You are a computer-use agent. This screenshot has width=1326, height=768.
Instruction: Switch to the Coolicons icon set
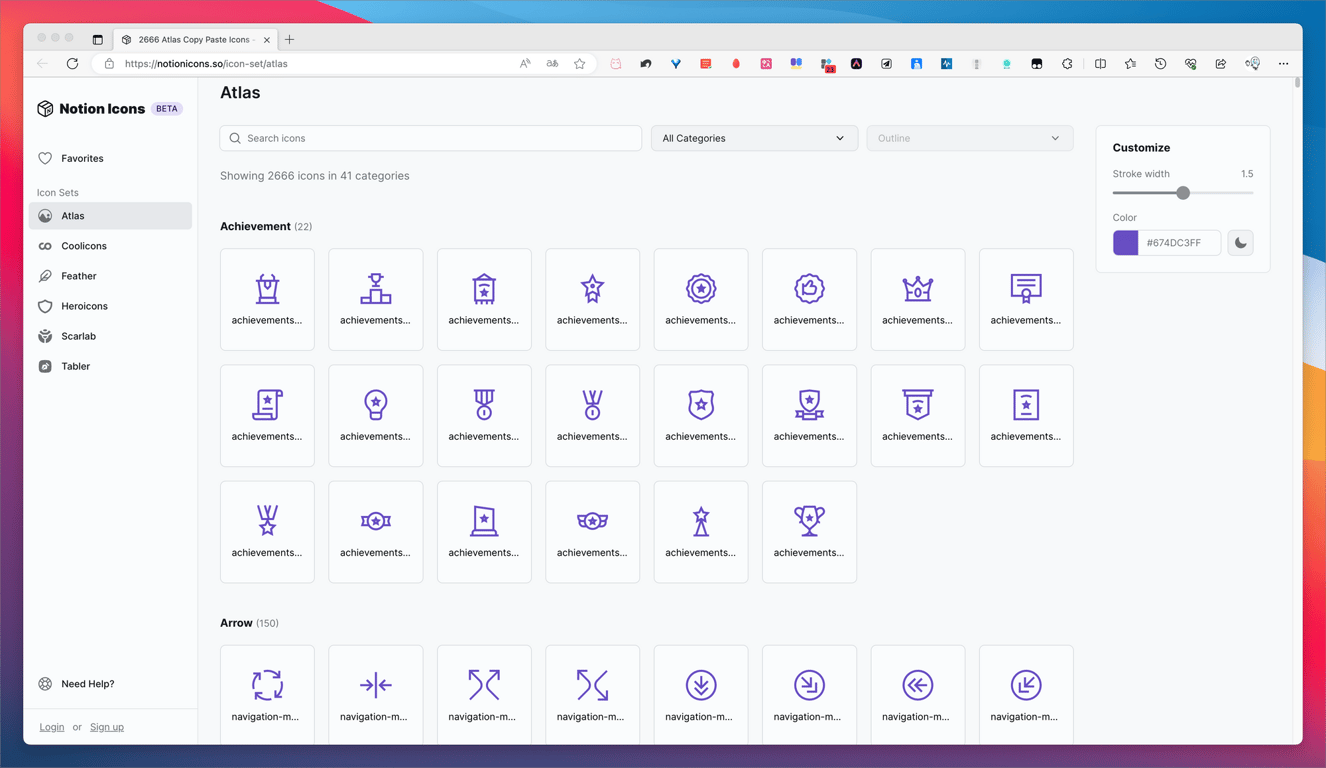point(110,246)
